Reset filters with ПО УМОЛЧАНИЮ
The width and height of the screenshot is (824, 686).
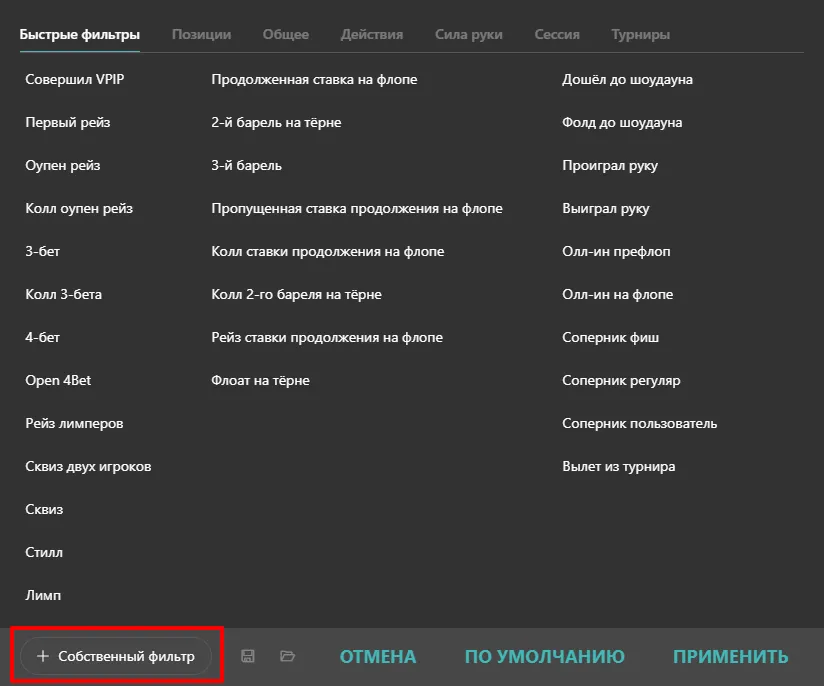(544, 657)
